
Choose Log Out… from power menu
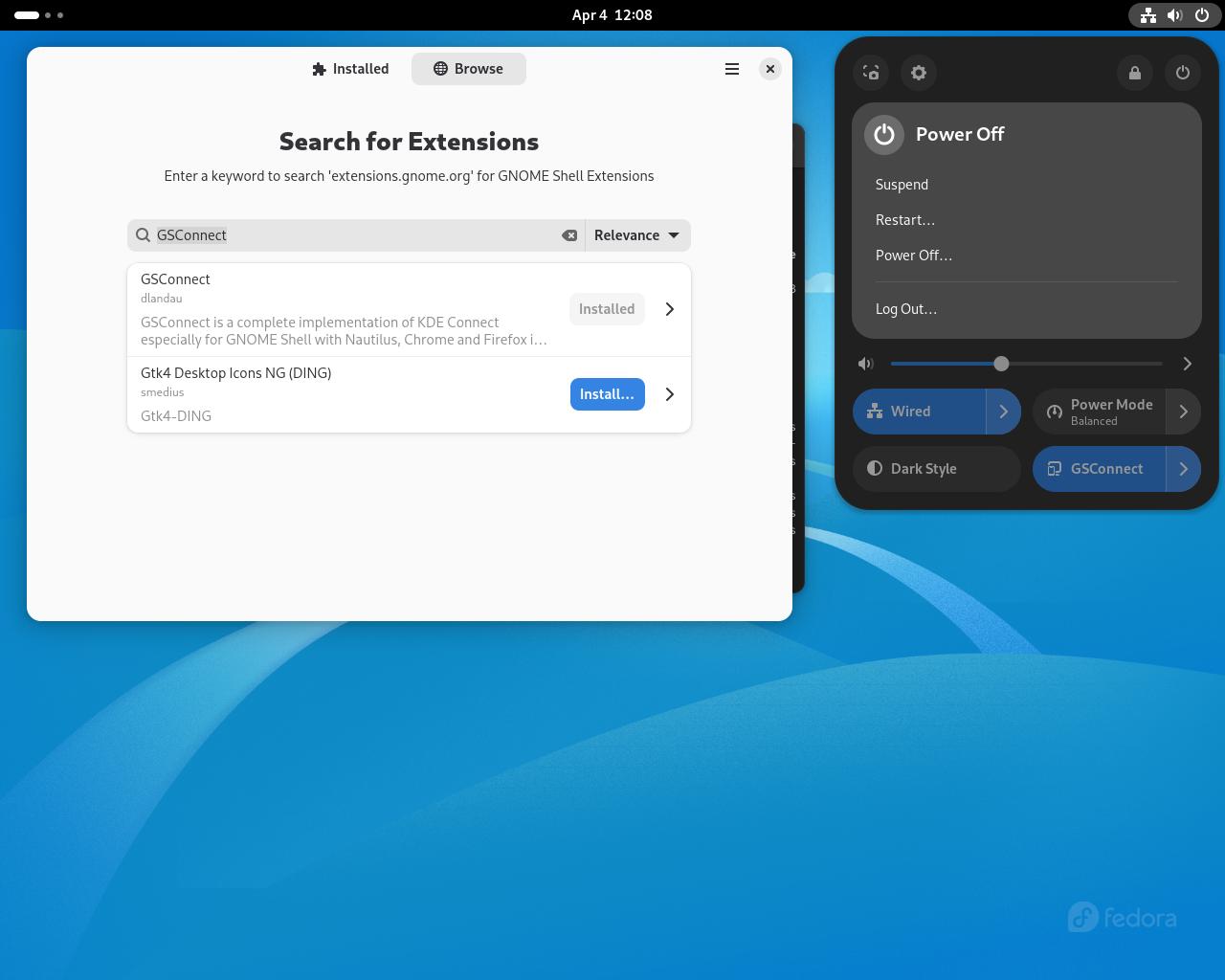[x=1027, y=309]
